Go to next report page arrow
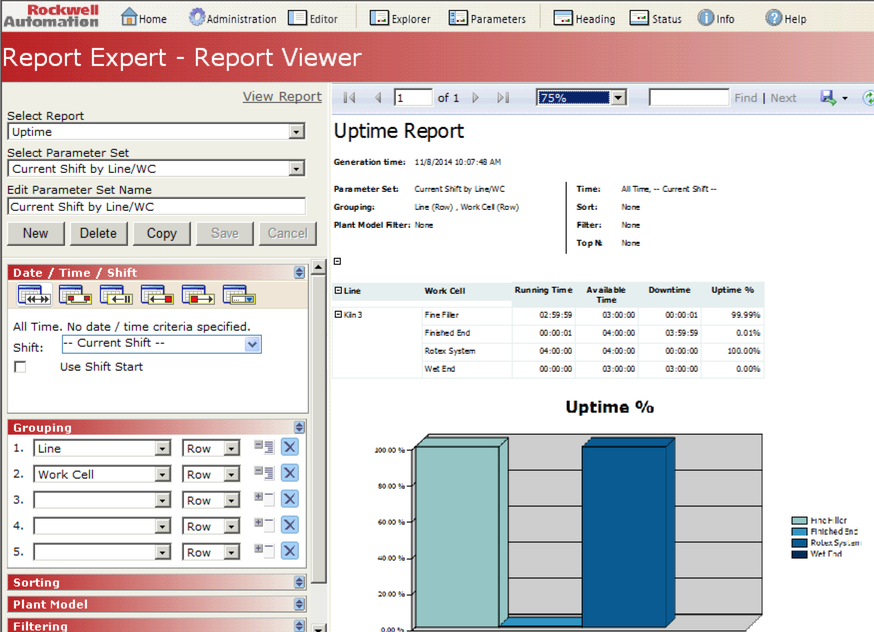Viewport: 874px width, 632px height. coord(476,98)
